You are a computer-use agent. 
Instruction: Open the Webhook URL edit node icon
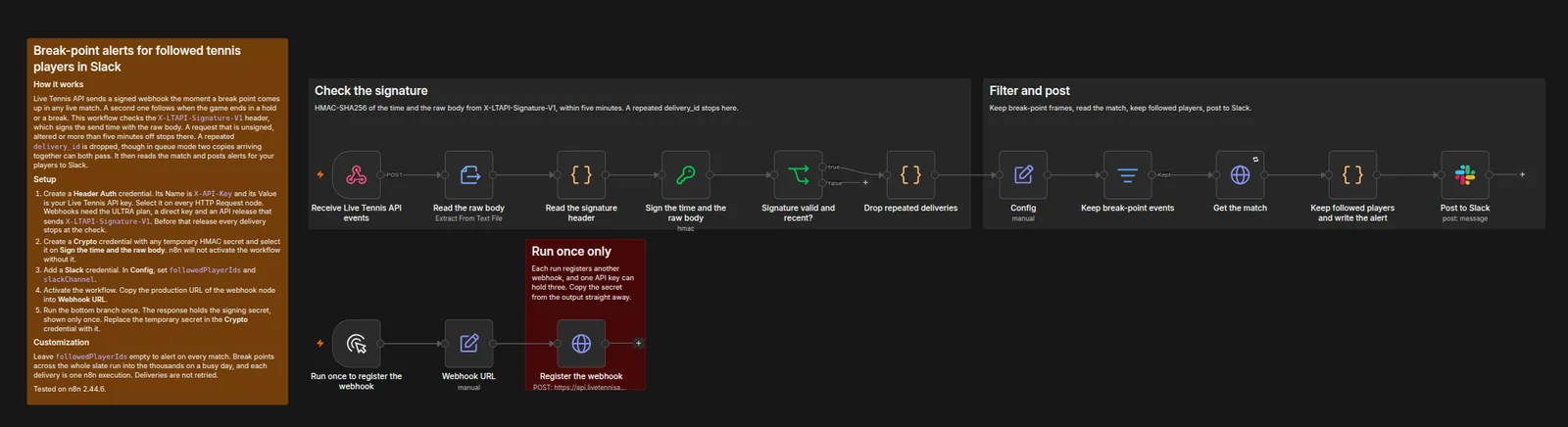[469, 344]
